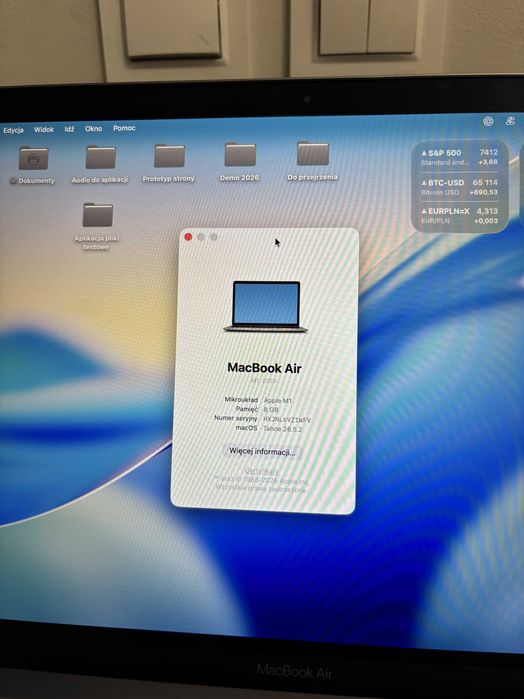This screenshot has width=524, height=699.
Task: Open the Pomoc menu
Action: click(124, 128)
